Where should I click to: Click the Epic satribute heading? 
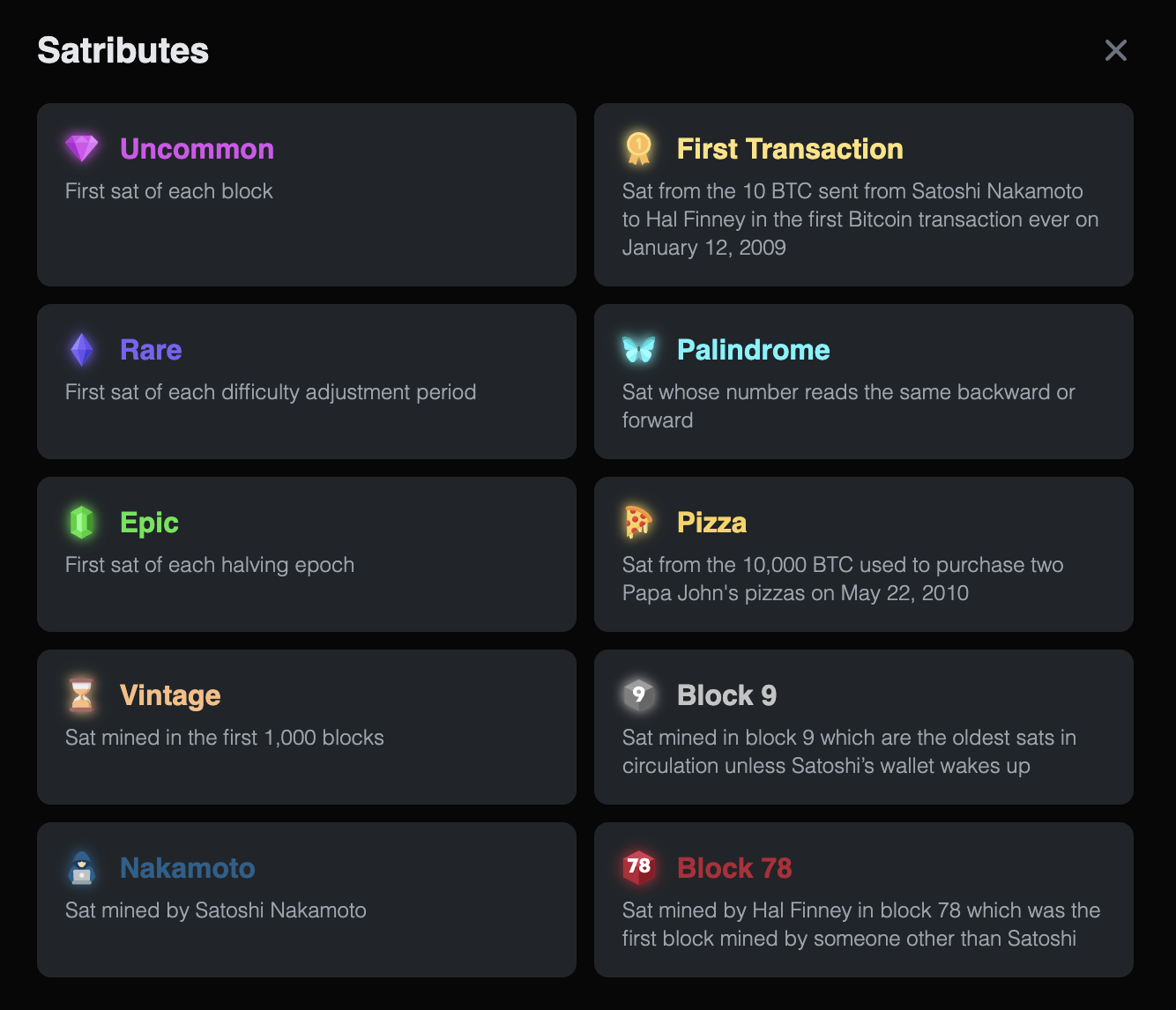[149, 523]
